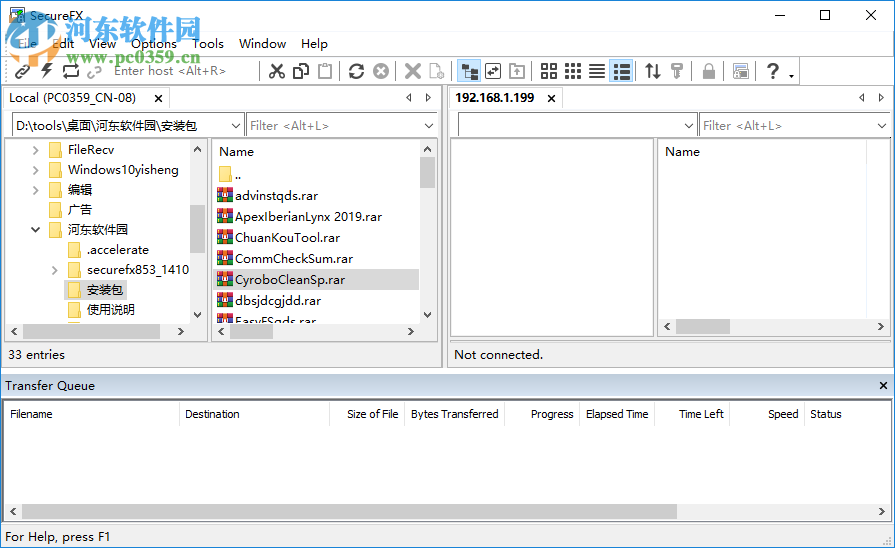Click the greyed Disconnect broken-link icon

(x=94, y=71)
